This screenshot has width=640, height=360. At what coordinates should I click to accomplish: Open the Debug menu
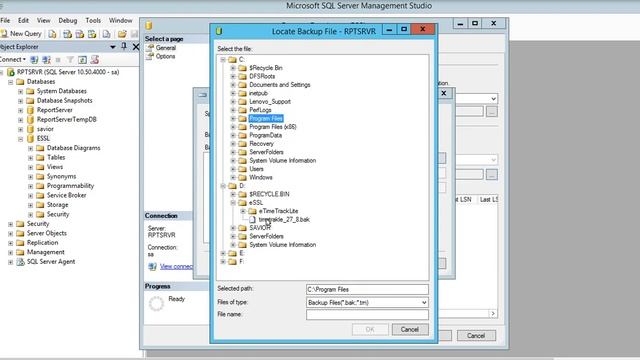[x=67, y=20]
